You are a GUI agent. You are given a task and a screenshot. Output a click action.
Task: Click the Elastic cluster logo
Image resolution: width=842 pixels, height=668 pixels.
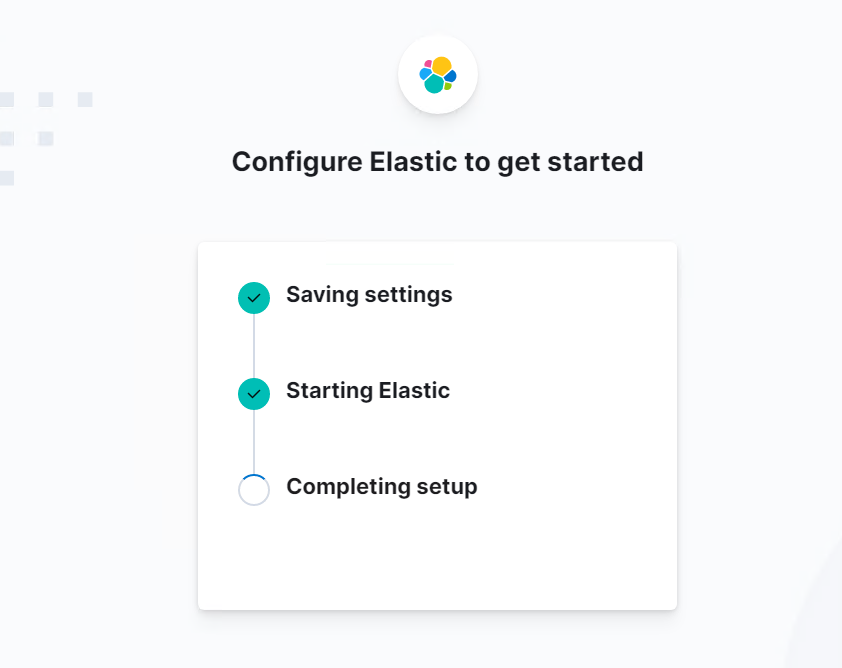[x=438, y=75]
